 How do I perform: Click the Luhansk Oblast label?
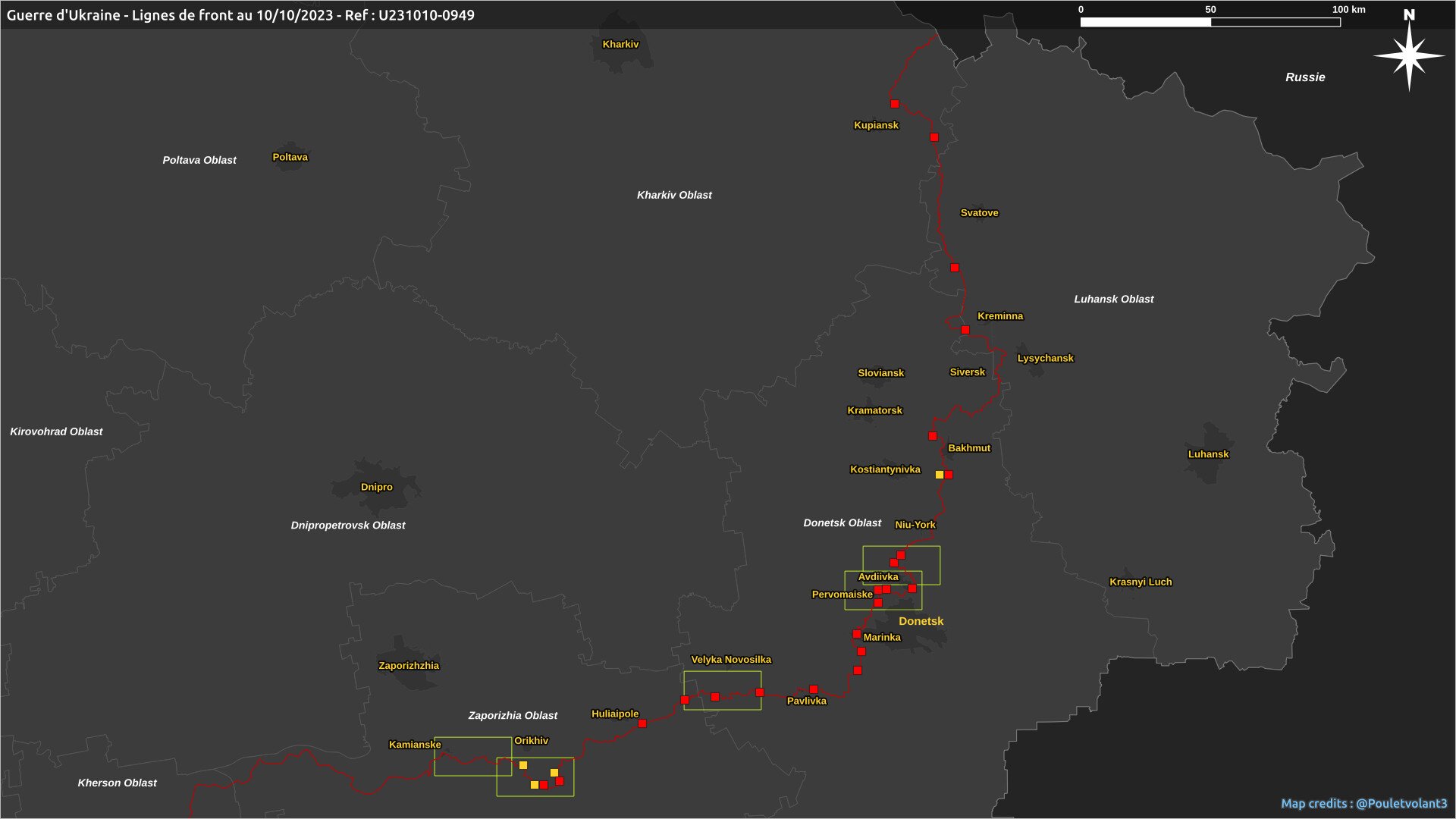[1114, 300]
